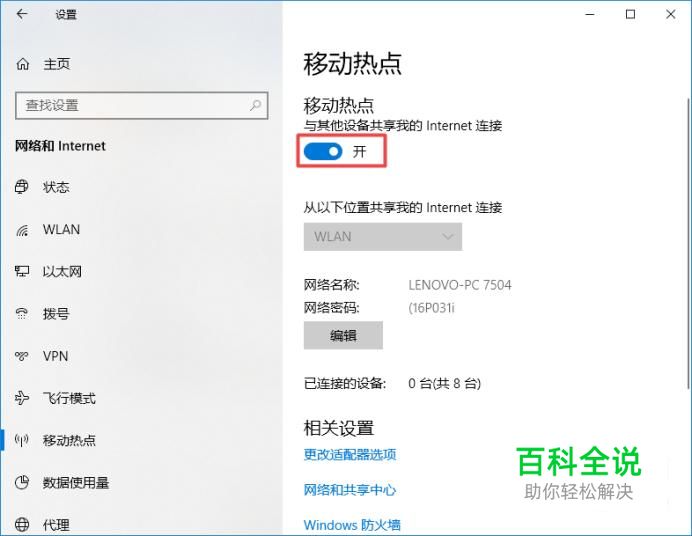The image size is (692, 536).
Task: Select the 飞行模式 airplane icon
Action: [x=22, y=398]
